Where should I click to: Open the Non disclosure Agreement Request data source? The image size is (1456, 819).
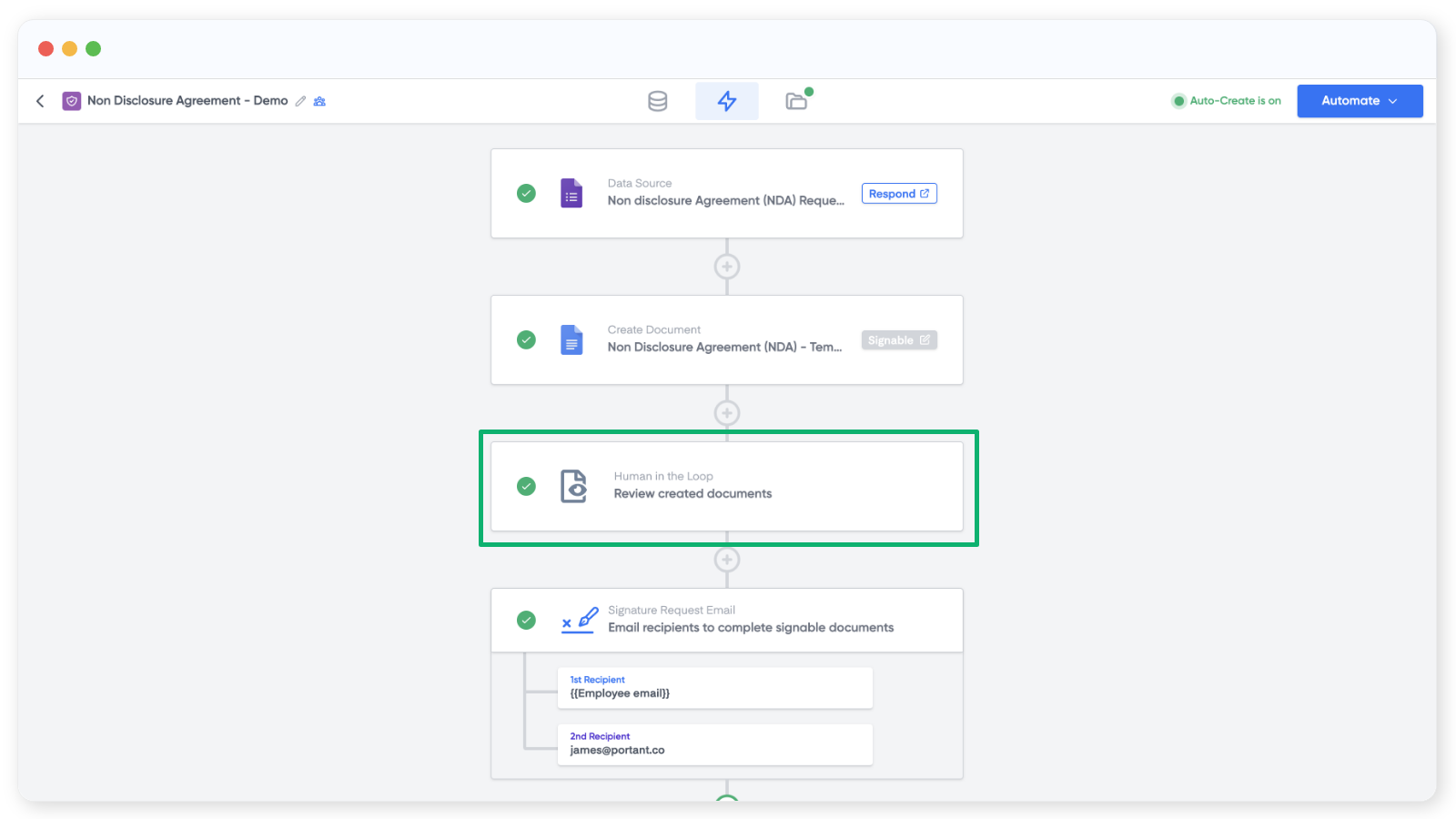pos(726,200)
